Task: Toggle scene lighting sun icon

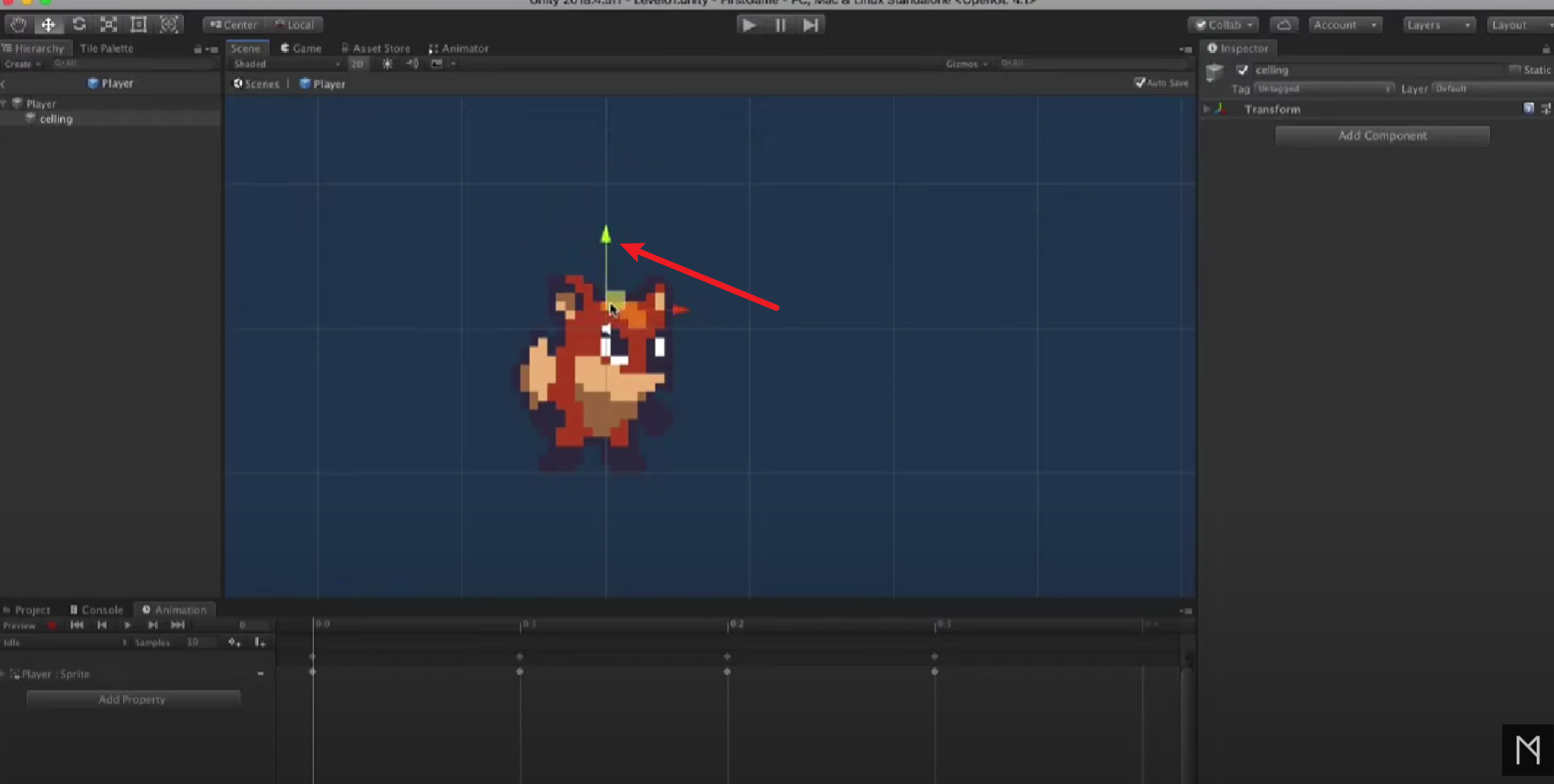Action: click(387, 64)
